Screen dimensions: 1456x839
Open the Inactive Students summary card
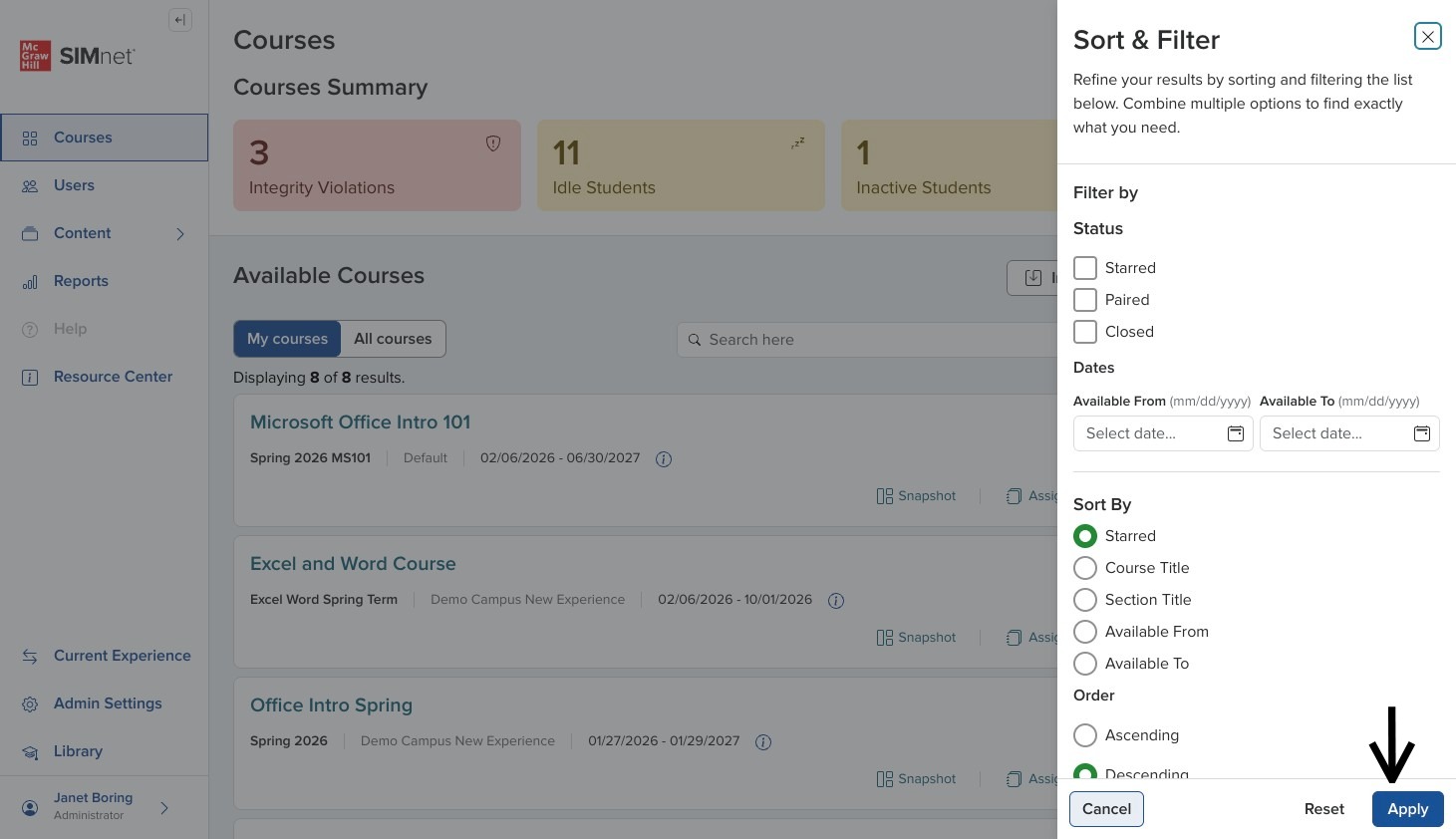[949, 165]
